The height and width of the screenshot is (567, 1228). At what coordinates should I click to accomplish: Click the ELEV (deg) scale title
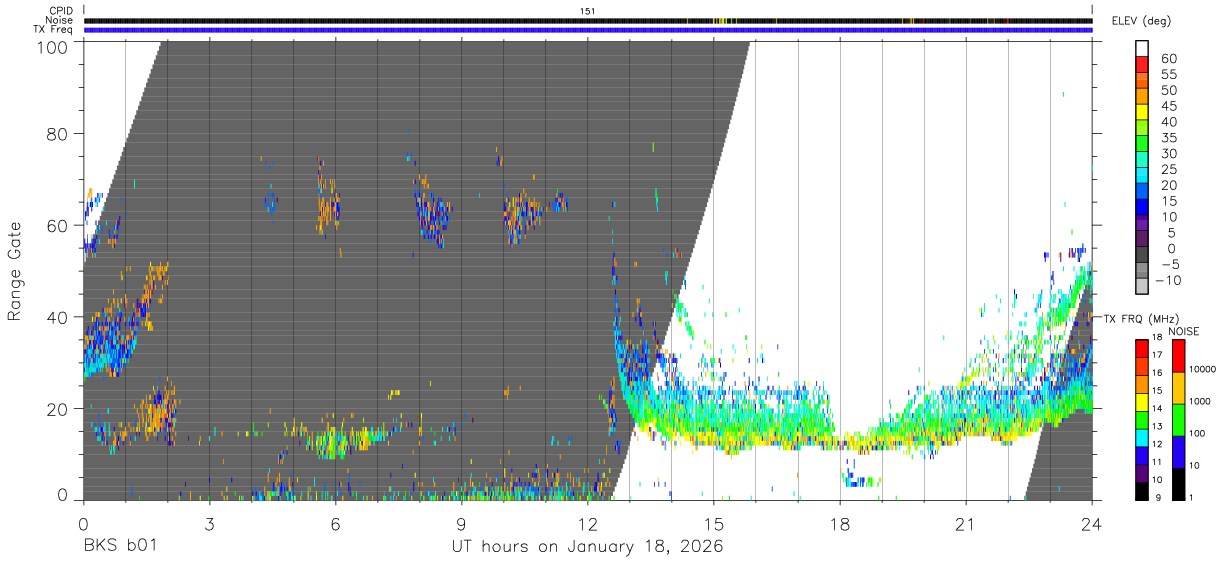tap(1141, 21)
